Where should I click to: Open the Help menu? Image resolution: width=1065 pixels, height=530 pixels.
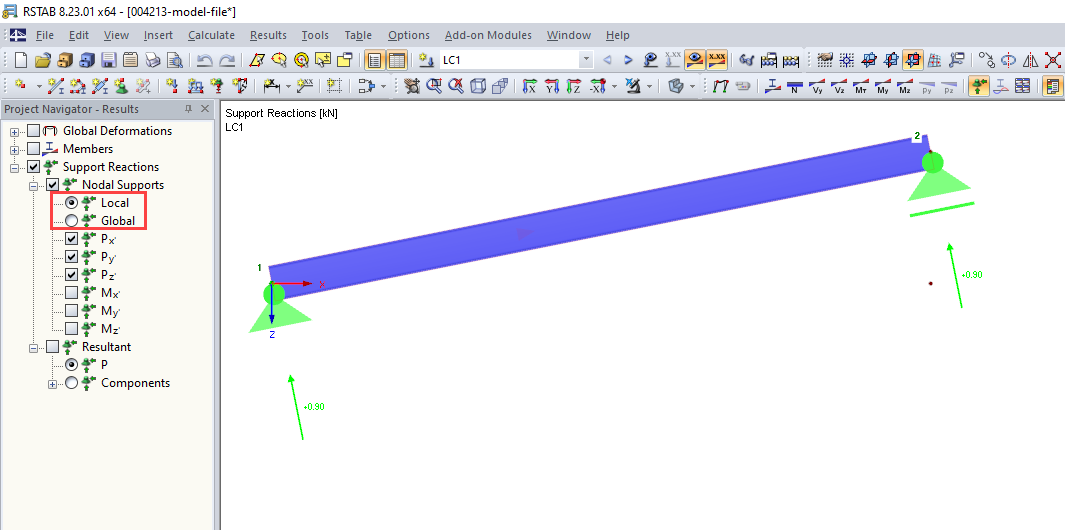[x=617, y=35]
